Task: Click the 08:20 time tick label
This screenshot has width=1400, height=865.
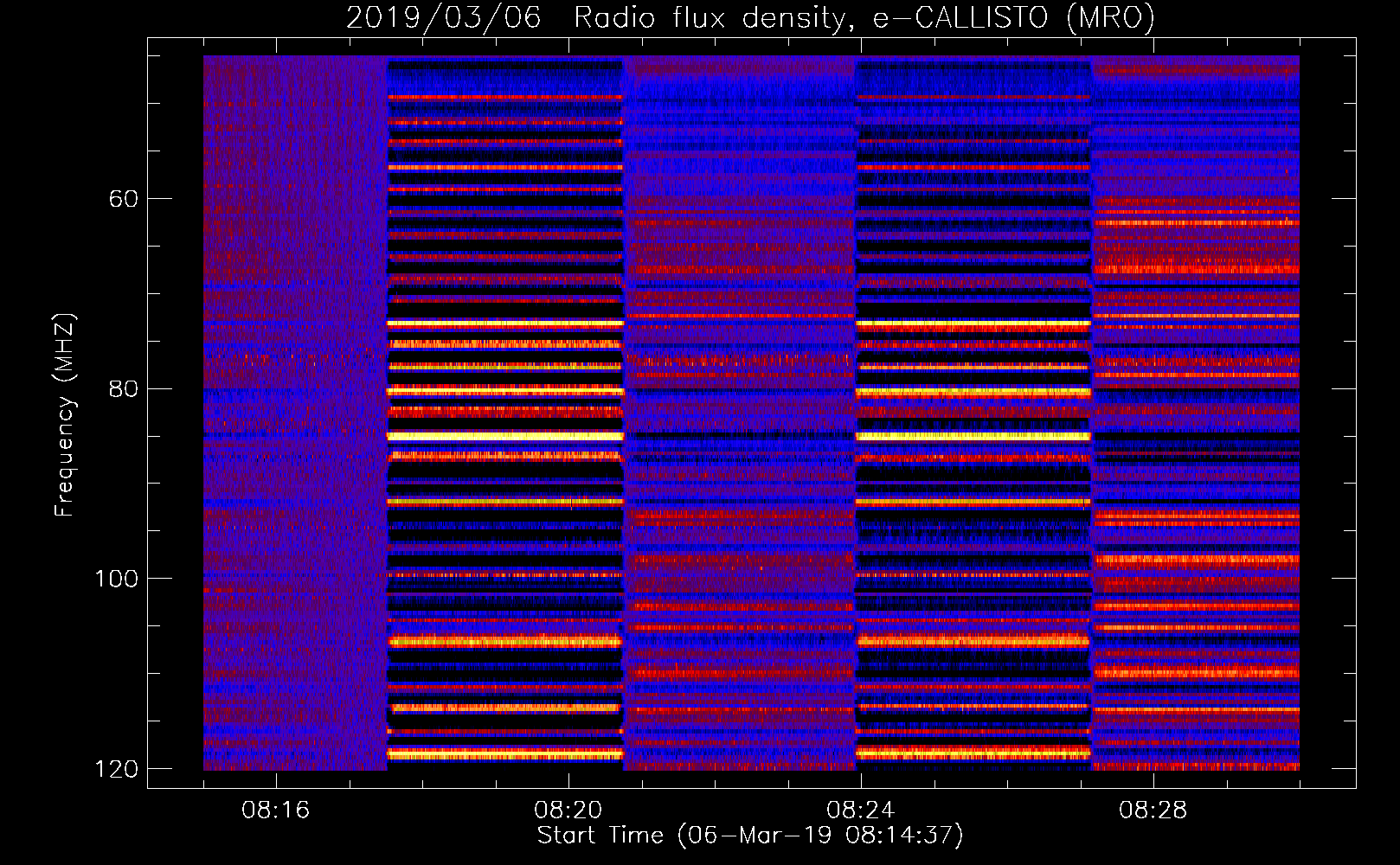Action: click(x=568, y=810)
